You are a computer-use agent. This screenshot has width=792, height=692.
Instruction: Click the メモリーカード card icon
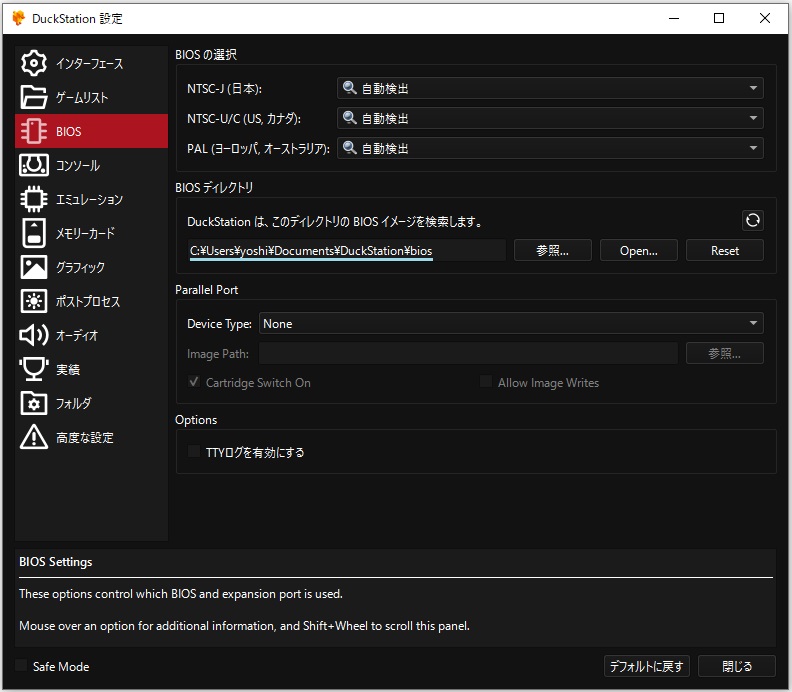[34, 233]
